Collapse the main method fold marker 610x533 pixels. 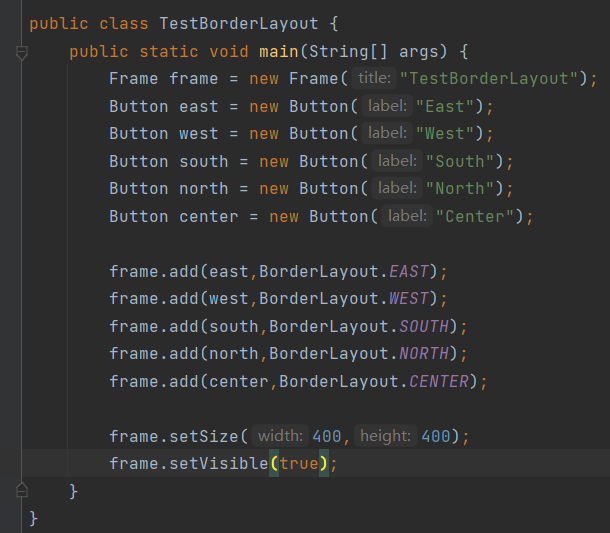(22, 52)
